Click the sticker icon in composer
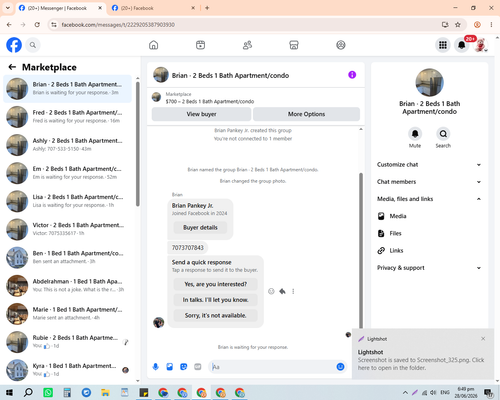The height and width of the screenshot is (400, 500). pyautogui.click(x=184, y=367)
